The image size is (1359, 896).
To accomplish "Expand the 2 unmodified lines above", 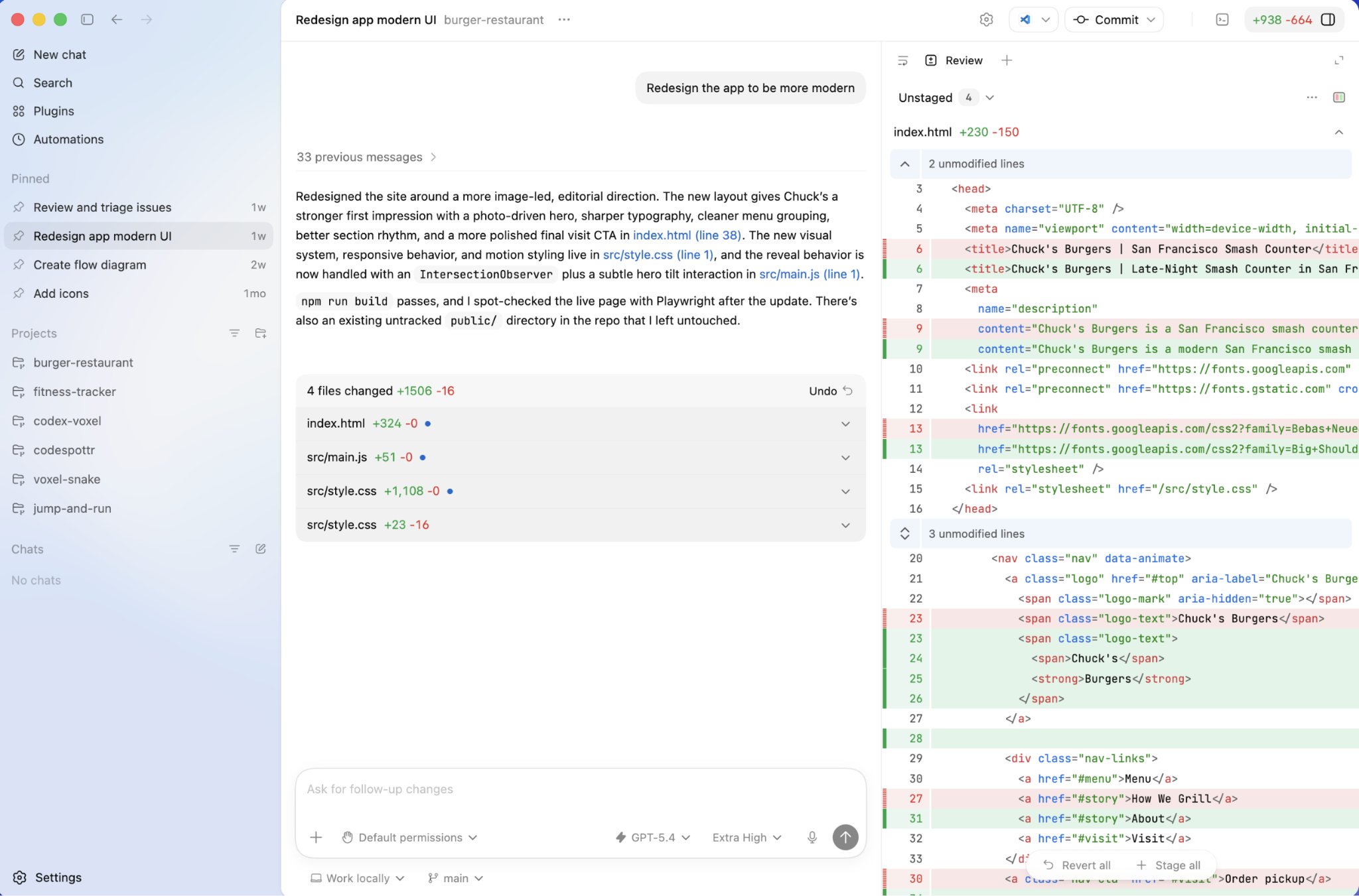I will click(904, 164).
